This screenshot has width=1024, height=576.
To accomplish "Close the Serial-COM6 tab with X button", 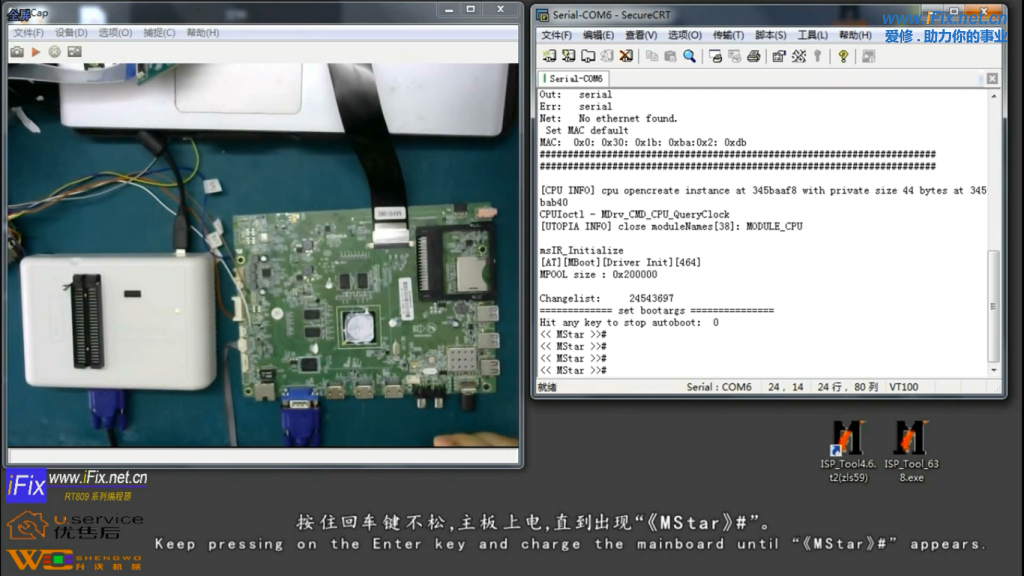I will click(992, 78).
